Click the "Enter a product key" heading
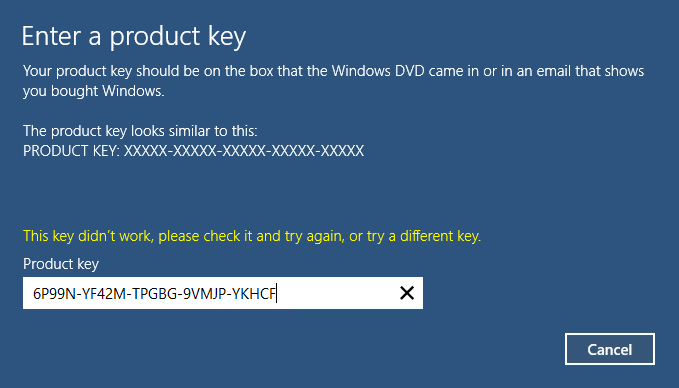This screenshot has height=388, width=679. click(134, 36)
